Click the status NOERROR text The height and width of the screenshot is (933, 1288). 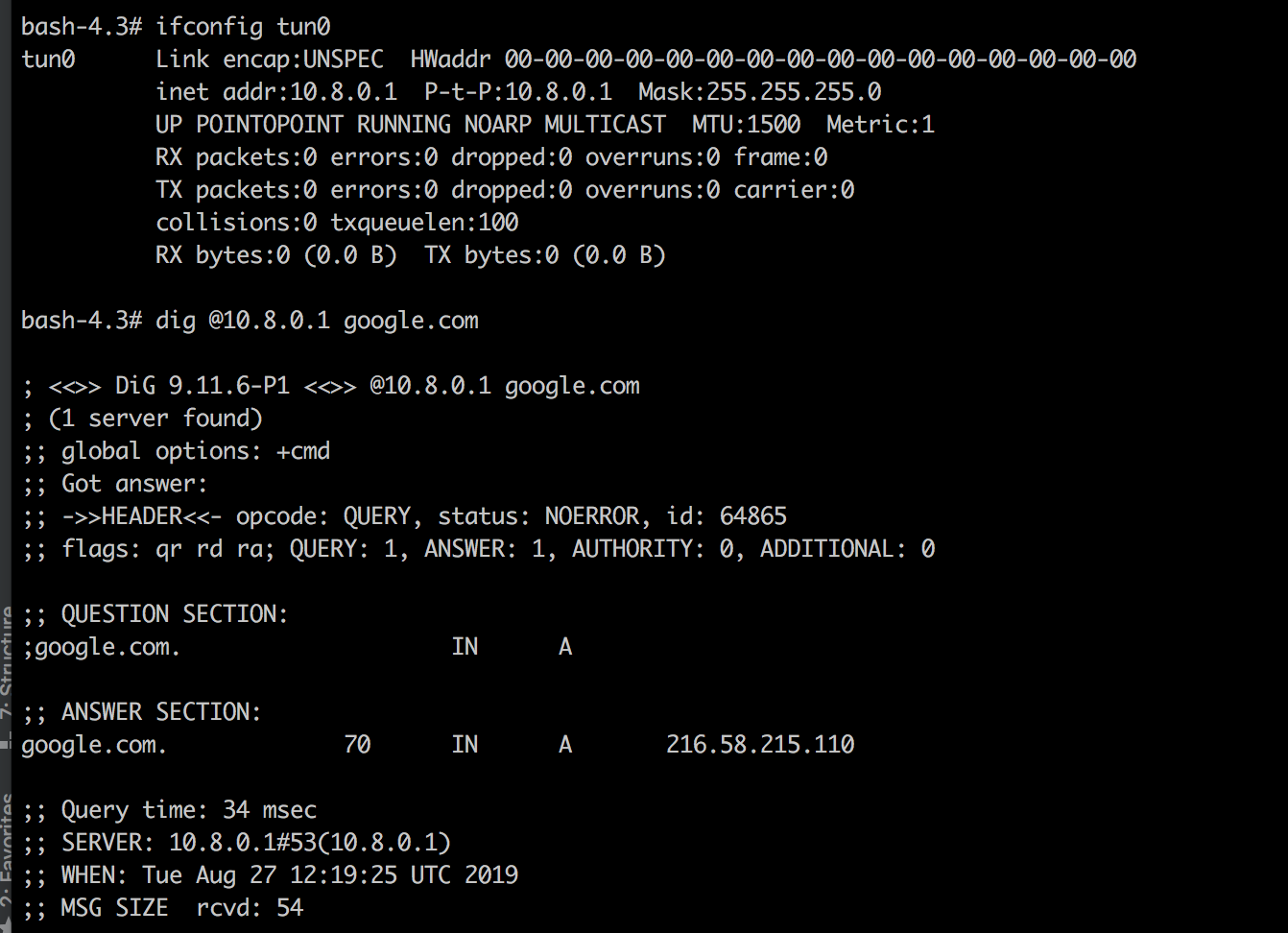[538, 516]
